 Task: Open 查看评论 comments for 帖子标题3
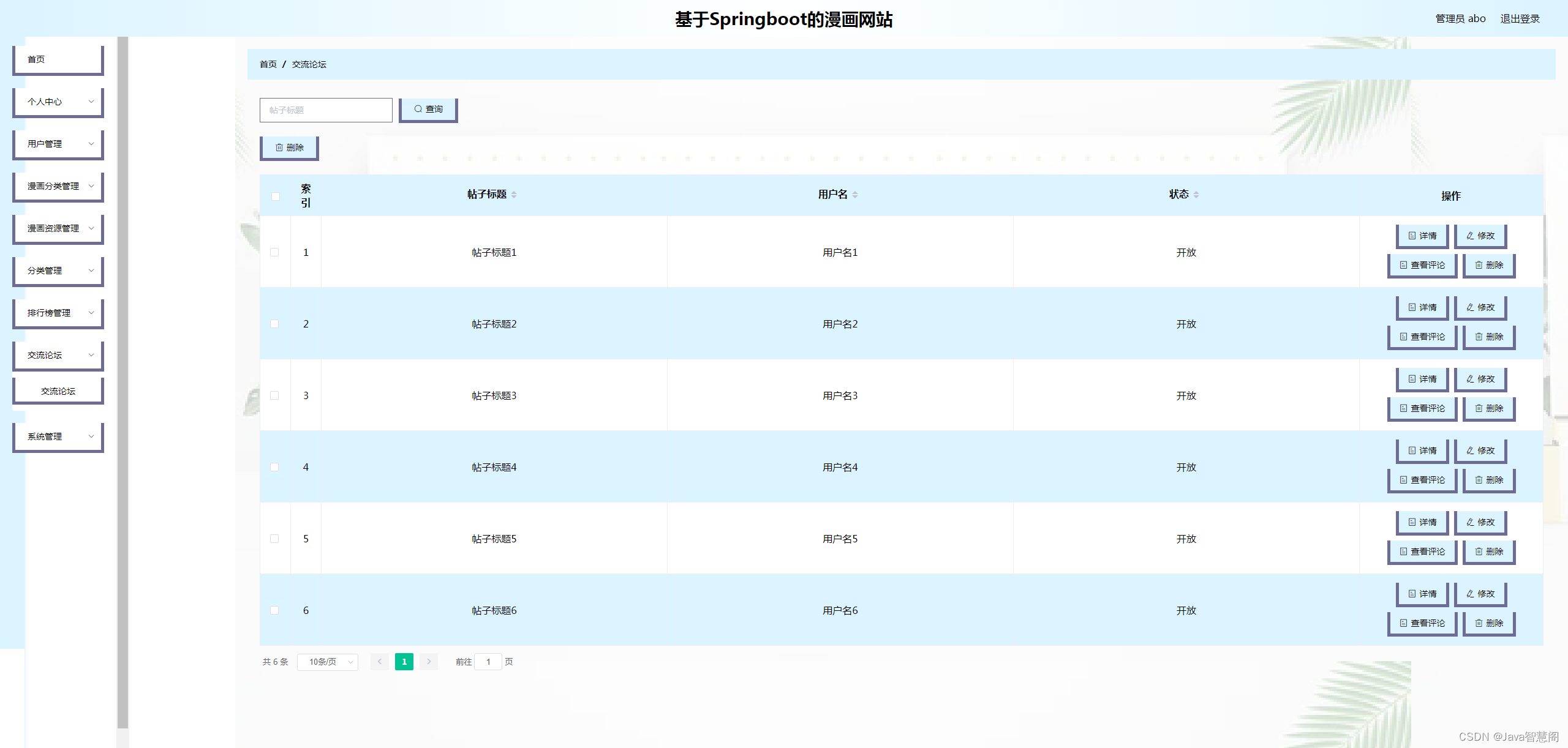point(1422,408)
